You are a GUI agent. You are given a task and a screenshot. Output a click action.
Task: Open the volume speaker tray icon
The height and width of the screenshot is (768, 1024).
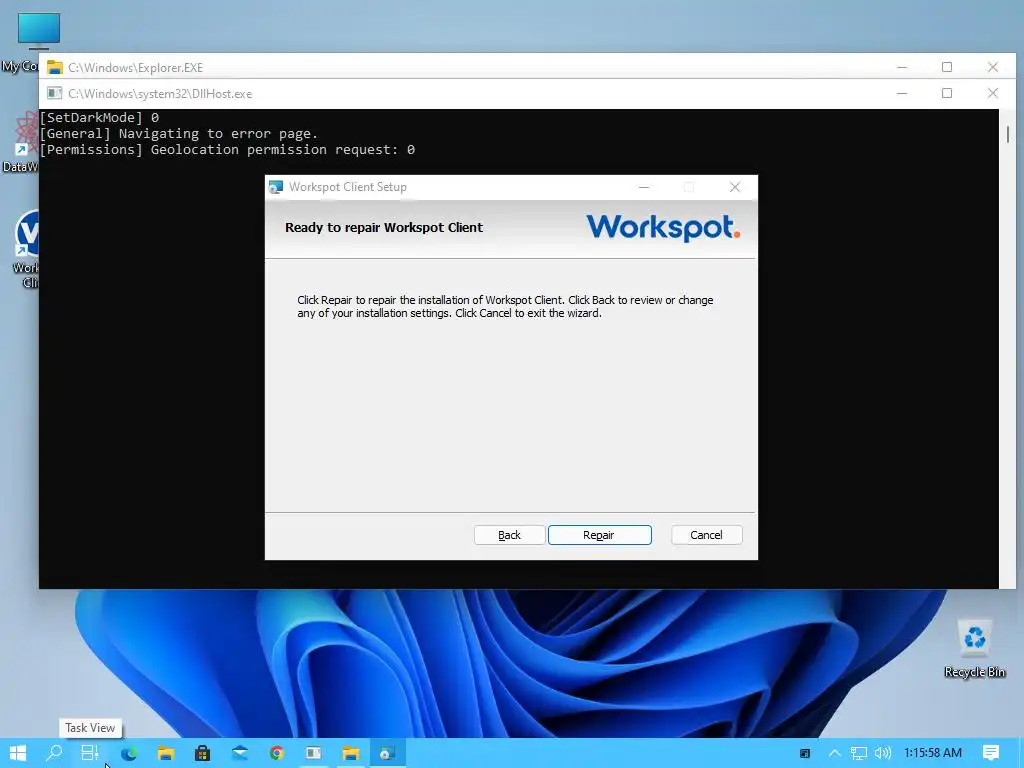point(882,753)
